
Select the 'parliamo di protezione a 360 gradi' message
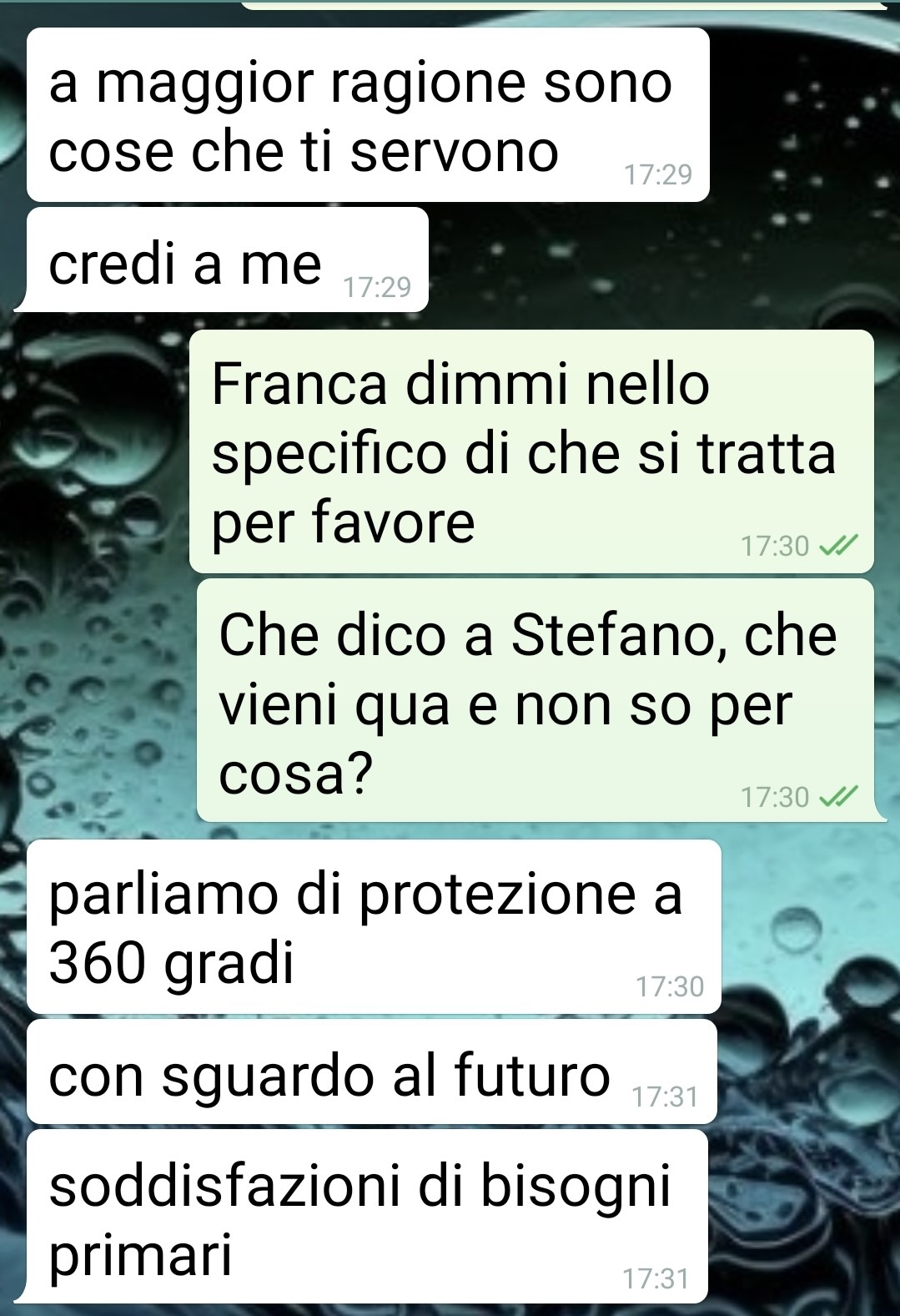374,926
